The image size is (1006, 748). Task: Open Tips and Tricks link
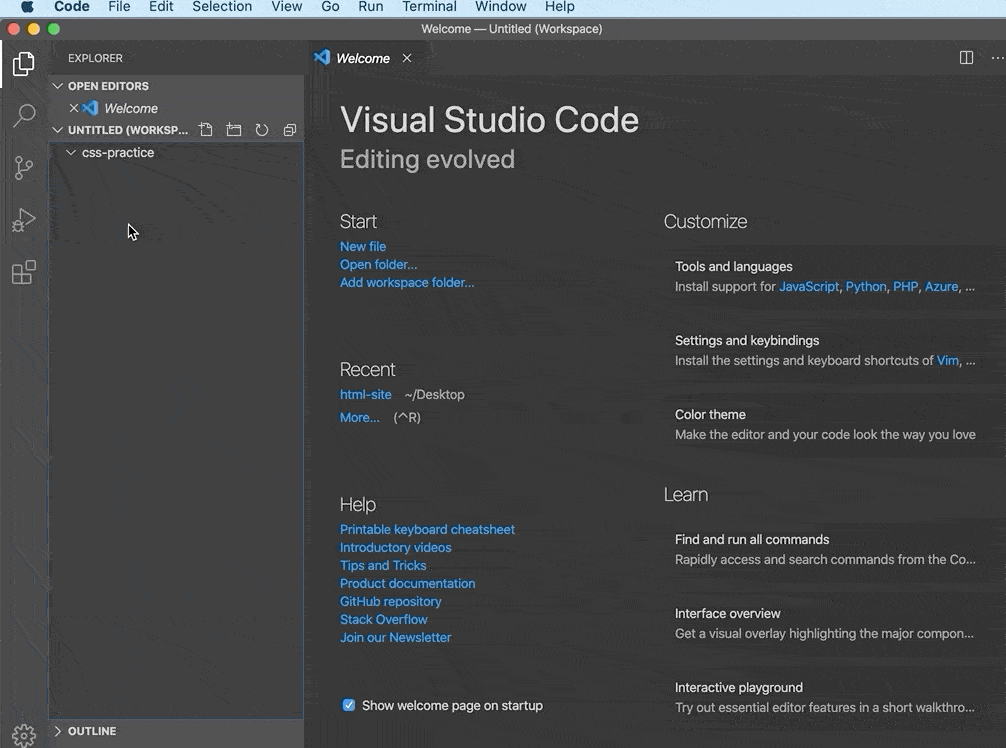coord(382,565)
